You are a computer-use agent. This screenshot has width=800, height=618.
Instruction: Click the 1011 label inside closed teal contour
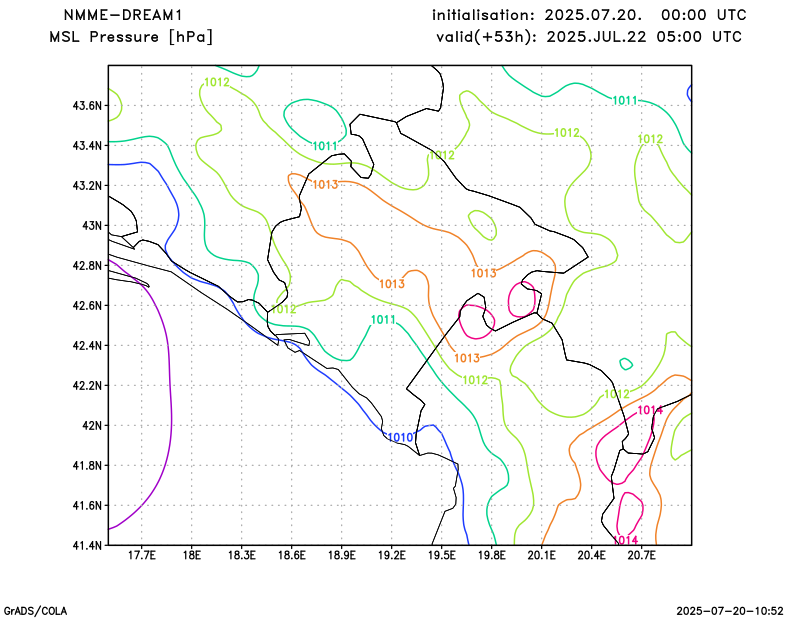pyautogui.click(x=325, y=146)
